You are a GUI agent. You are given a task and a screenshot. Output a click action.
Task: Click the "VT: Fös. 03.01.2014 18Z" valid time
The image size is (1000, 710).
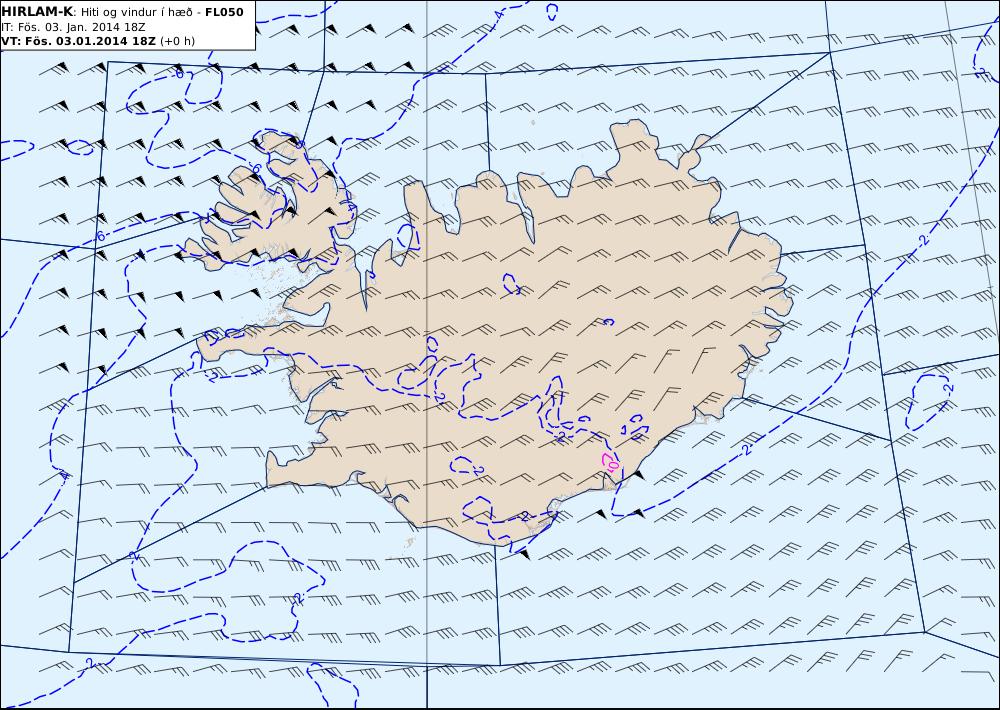78,41
